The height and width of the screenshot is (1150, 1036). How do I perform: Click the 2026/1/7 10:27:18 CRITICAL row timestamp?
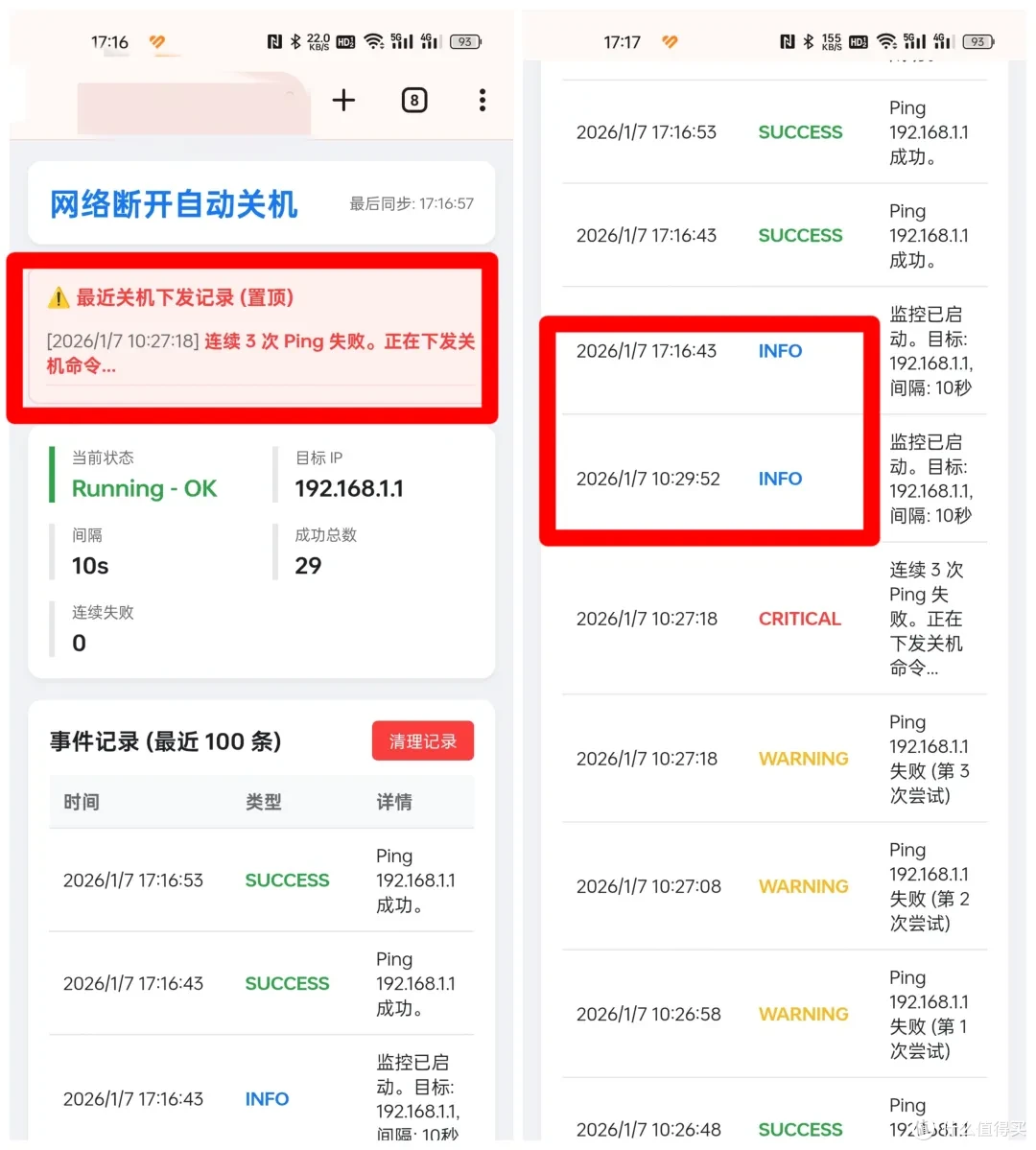pos(647,619)
